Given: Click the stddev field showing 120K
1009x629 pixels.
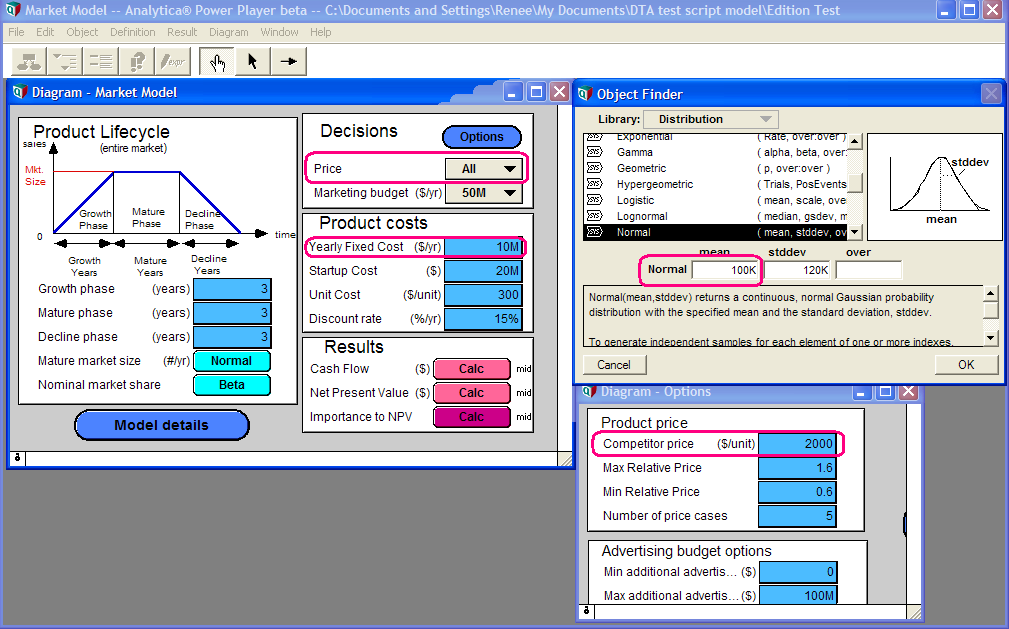Looking at the screenshot, I should pos(797,270).
